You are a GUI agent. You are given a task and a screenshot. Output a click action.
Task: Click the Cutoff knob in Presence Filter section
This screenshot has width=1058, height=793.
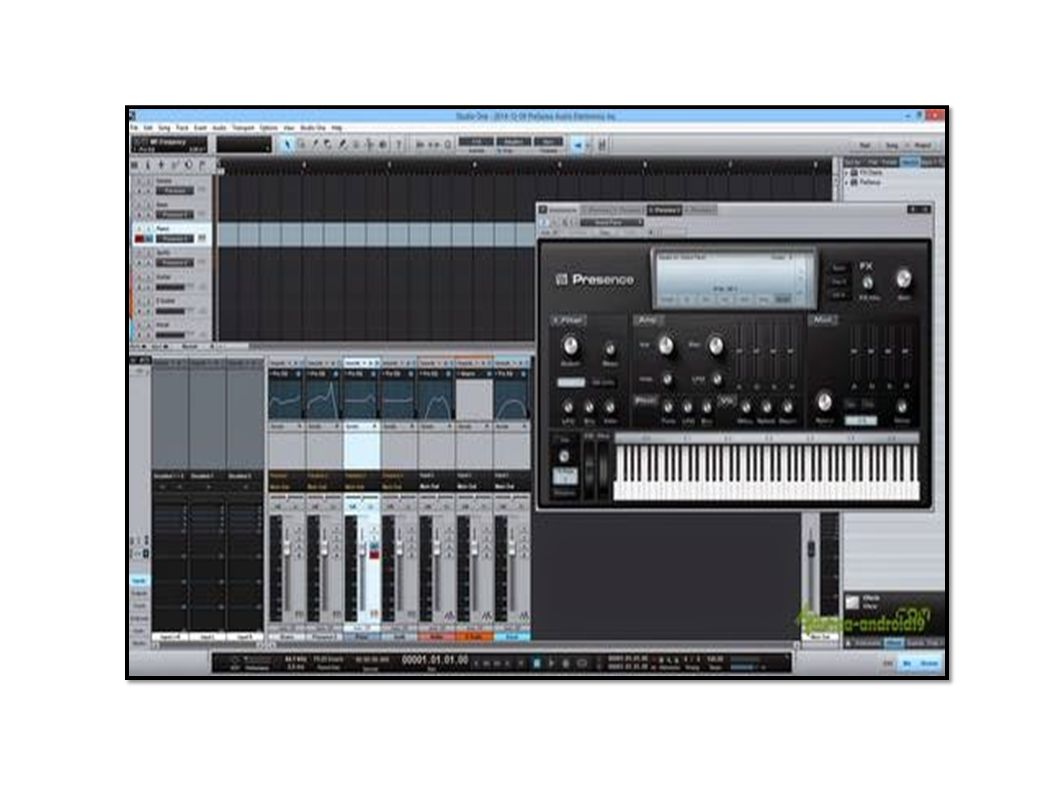coord(571,346)
